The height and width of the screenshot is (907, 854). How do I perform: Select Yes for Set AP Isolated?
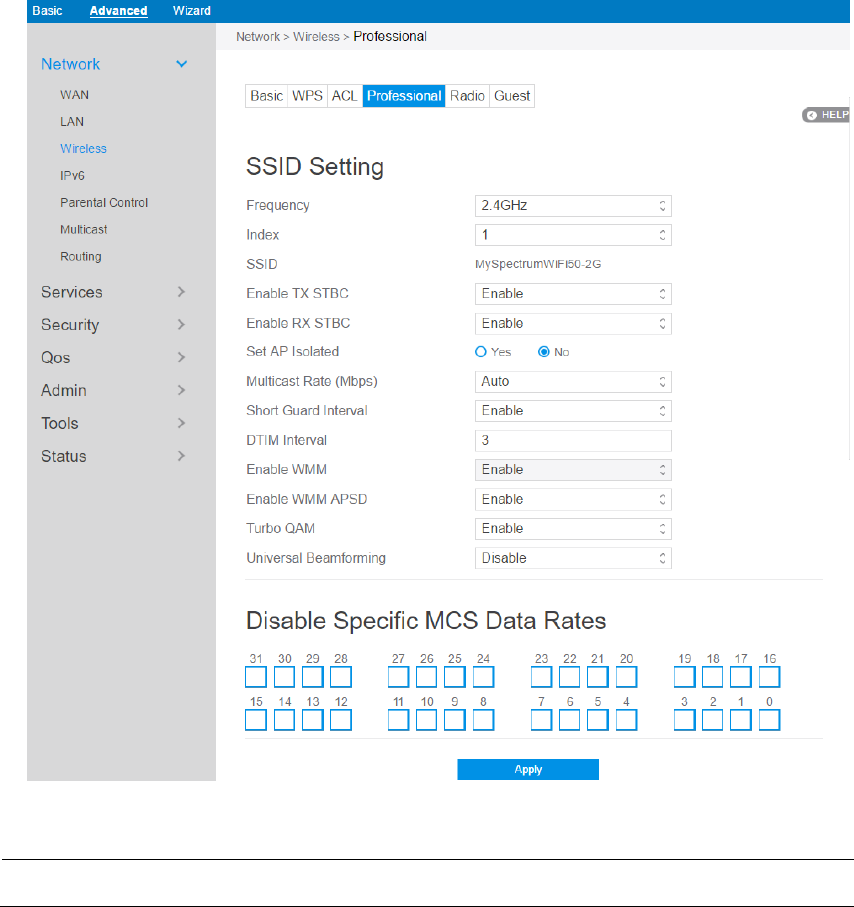click(x=481, y=352)
